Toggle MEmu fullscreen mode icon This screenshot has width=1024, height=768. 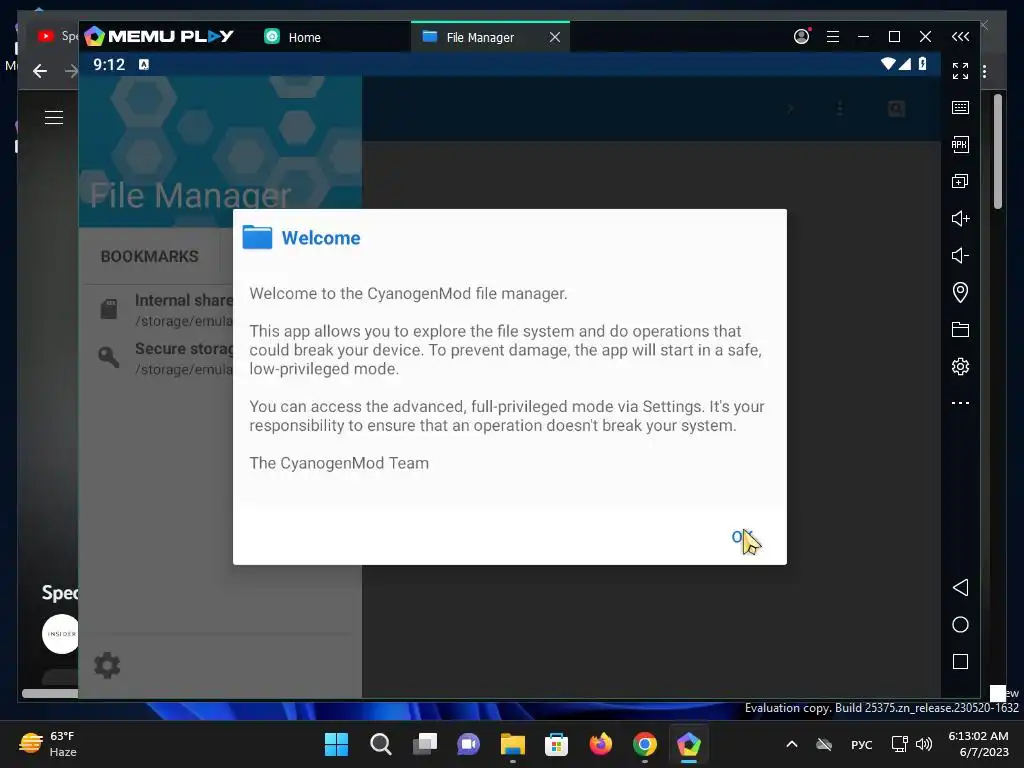(960, 71)
